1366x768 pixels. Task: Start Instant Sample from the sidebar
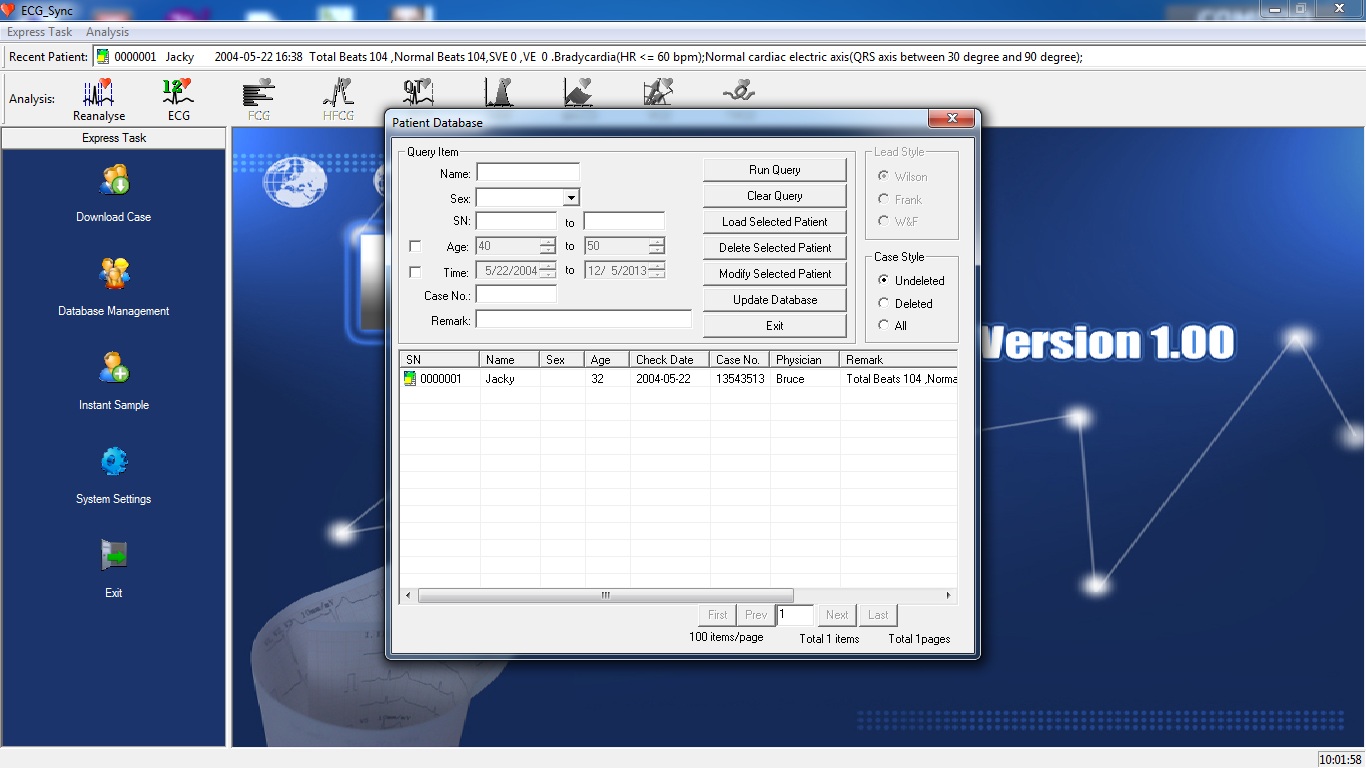tap(114, 369)
